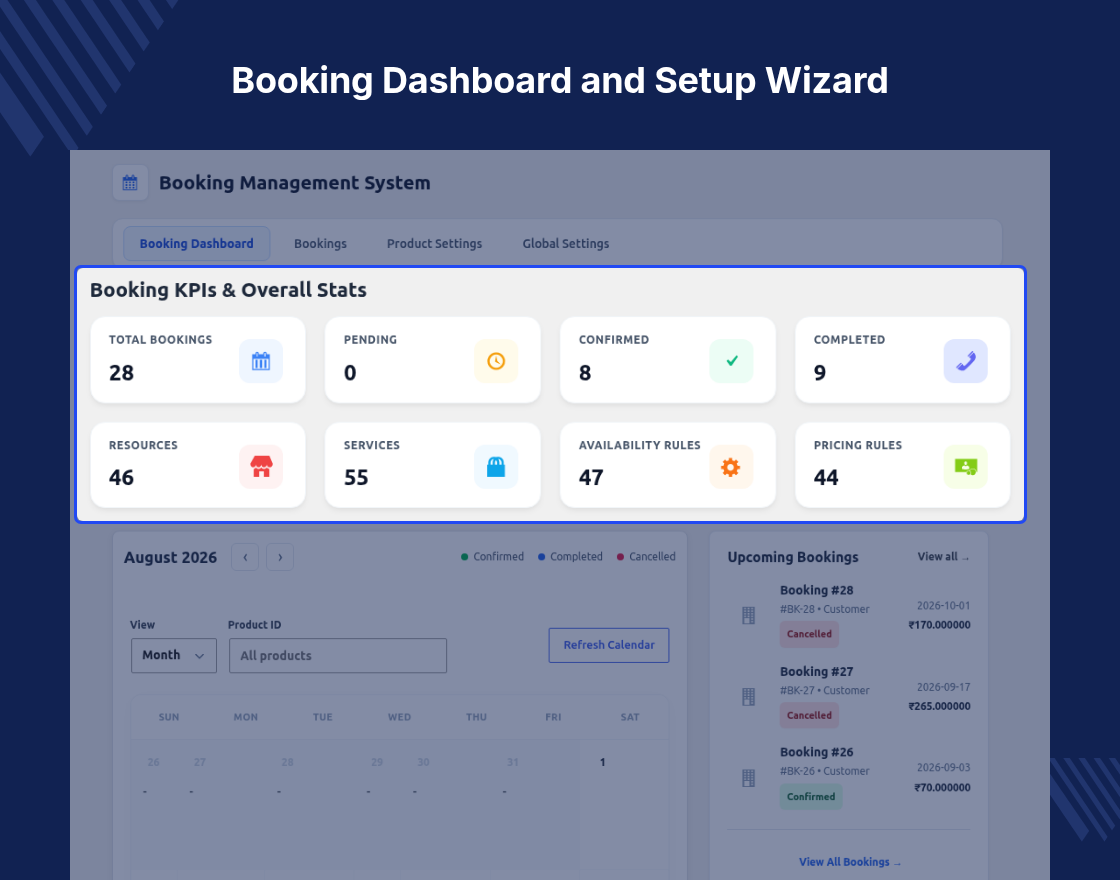
Task: Click the building icon beside Booking #26
Action: (748, 778)
